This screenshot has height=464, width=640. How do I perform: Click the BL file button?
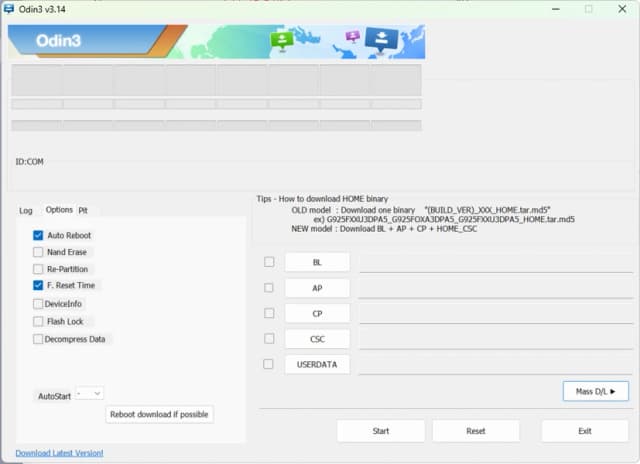click(x=317, y=262)
